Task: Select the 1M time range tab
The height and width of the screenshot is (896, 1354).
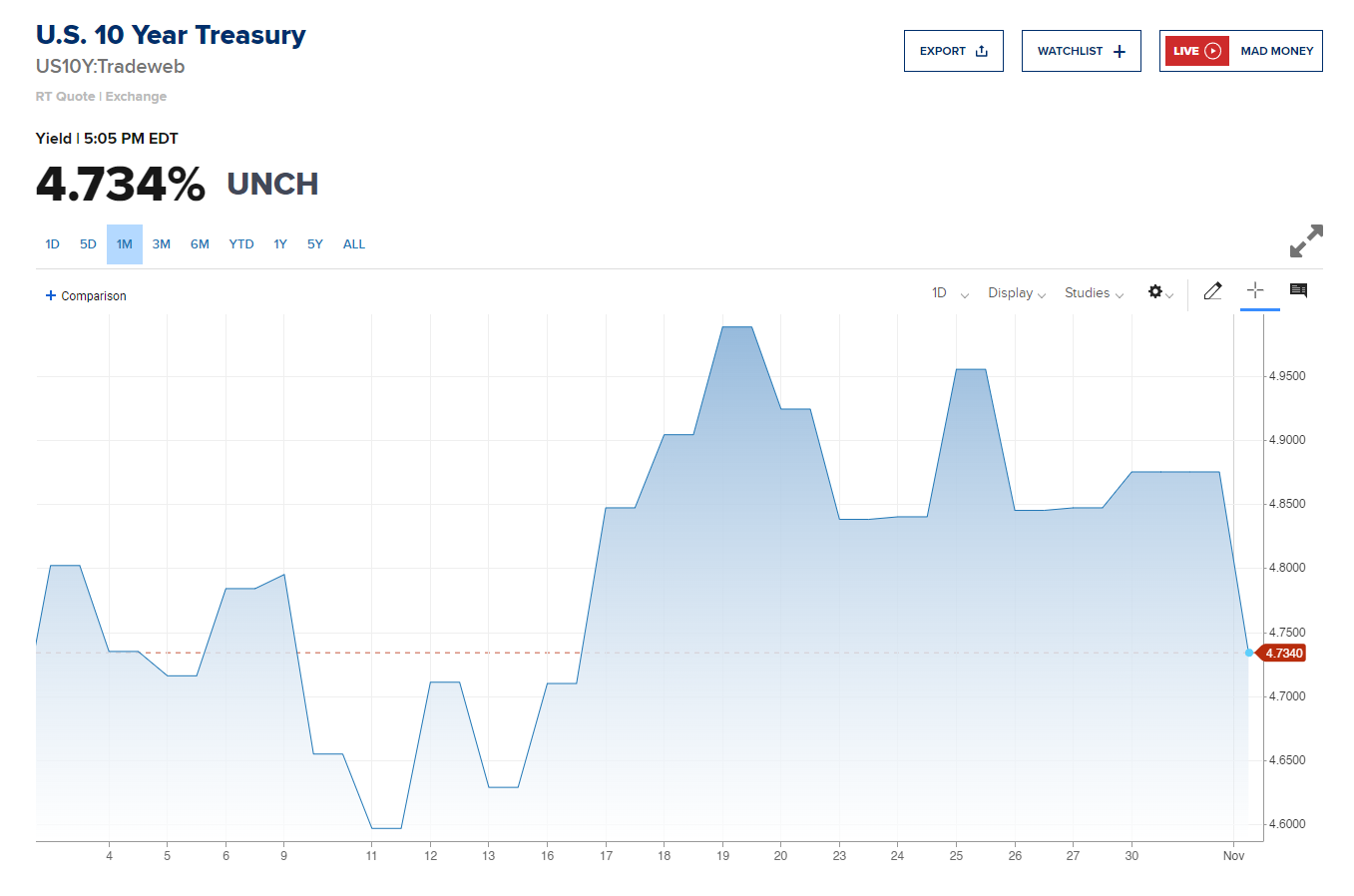Action: [x=125, y=244]
